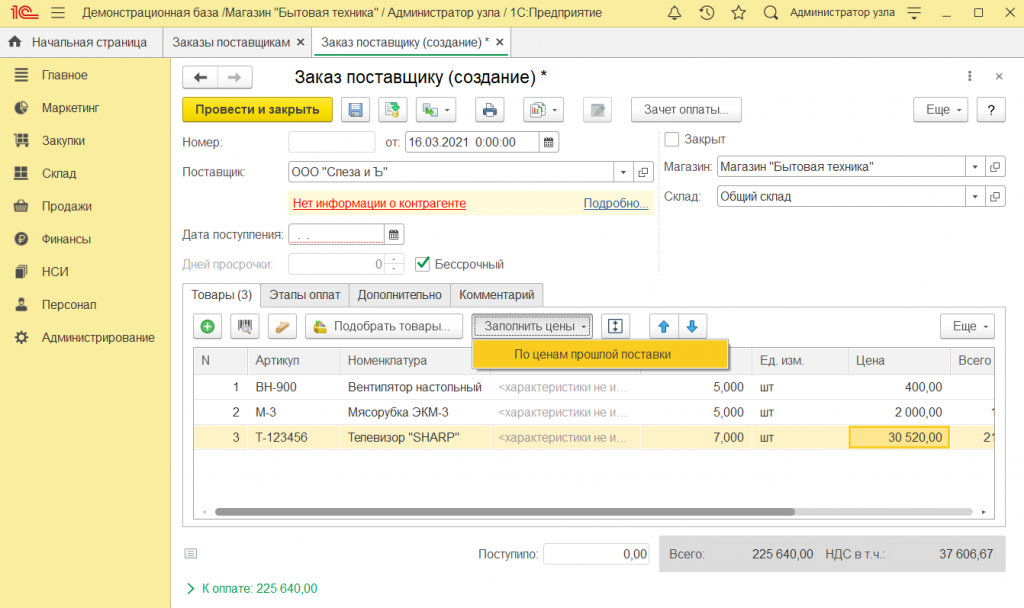The width and height of the screenshot is (1024, 608).
Task: Open the Подробно link
Action: pos(615,203)
